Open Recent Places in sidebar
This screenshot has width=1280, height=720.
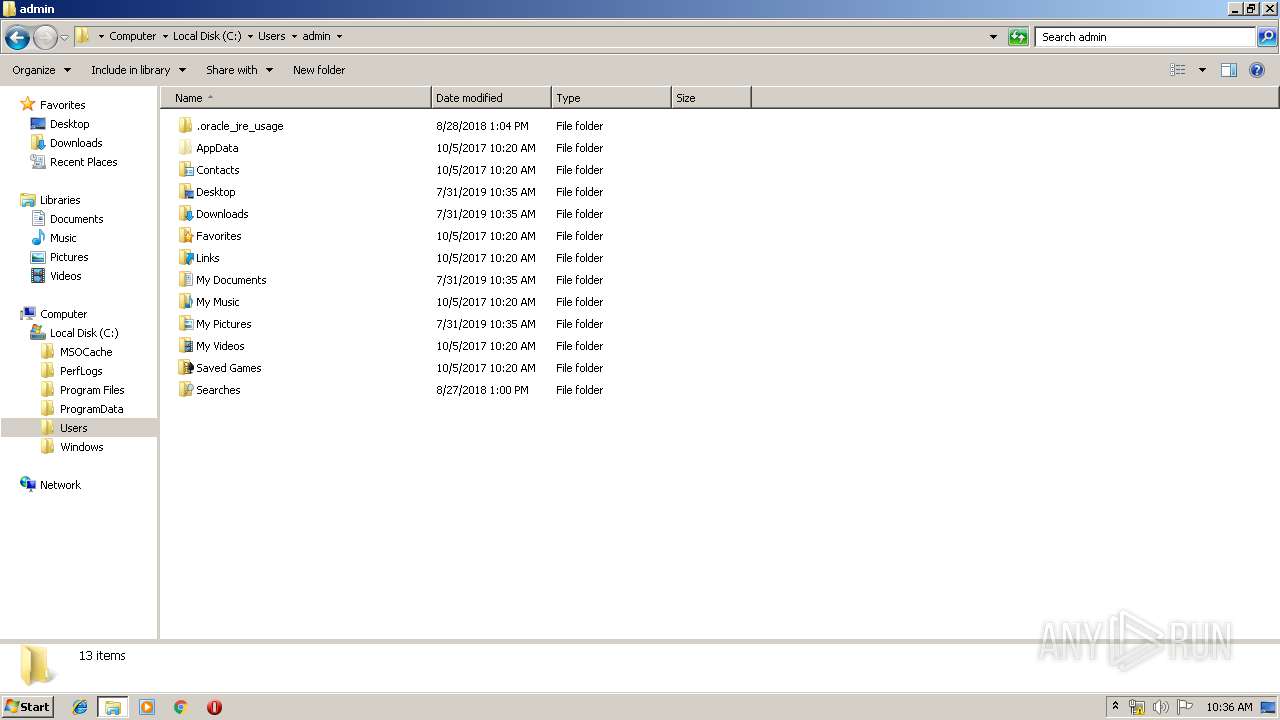point(83,162)
